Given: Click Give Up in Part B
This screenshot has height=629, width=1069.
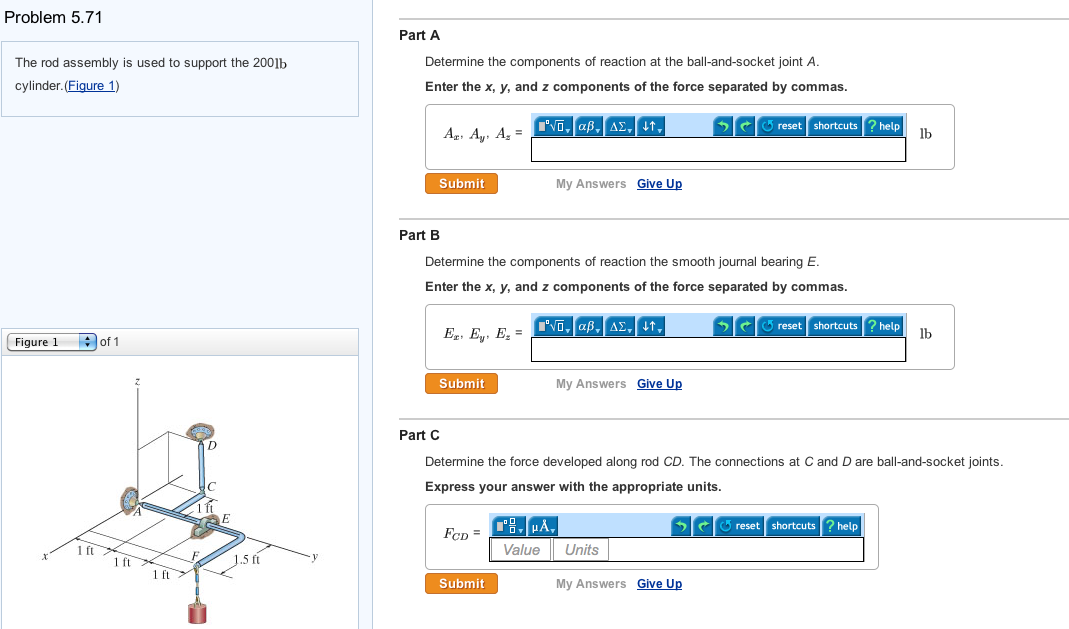Looking at the screenshot, I should pyautogui.click(x=659, y=384).
